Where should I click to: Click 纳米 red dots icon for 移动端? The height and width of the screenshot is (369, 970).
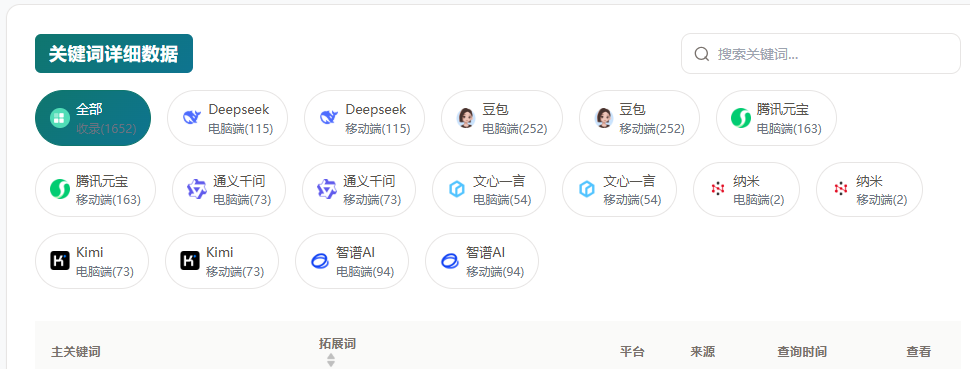[x=841, y=189]
